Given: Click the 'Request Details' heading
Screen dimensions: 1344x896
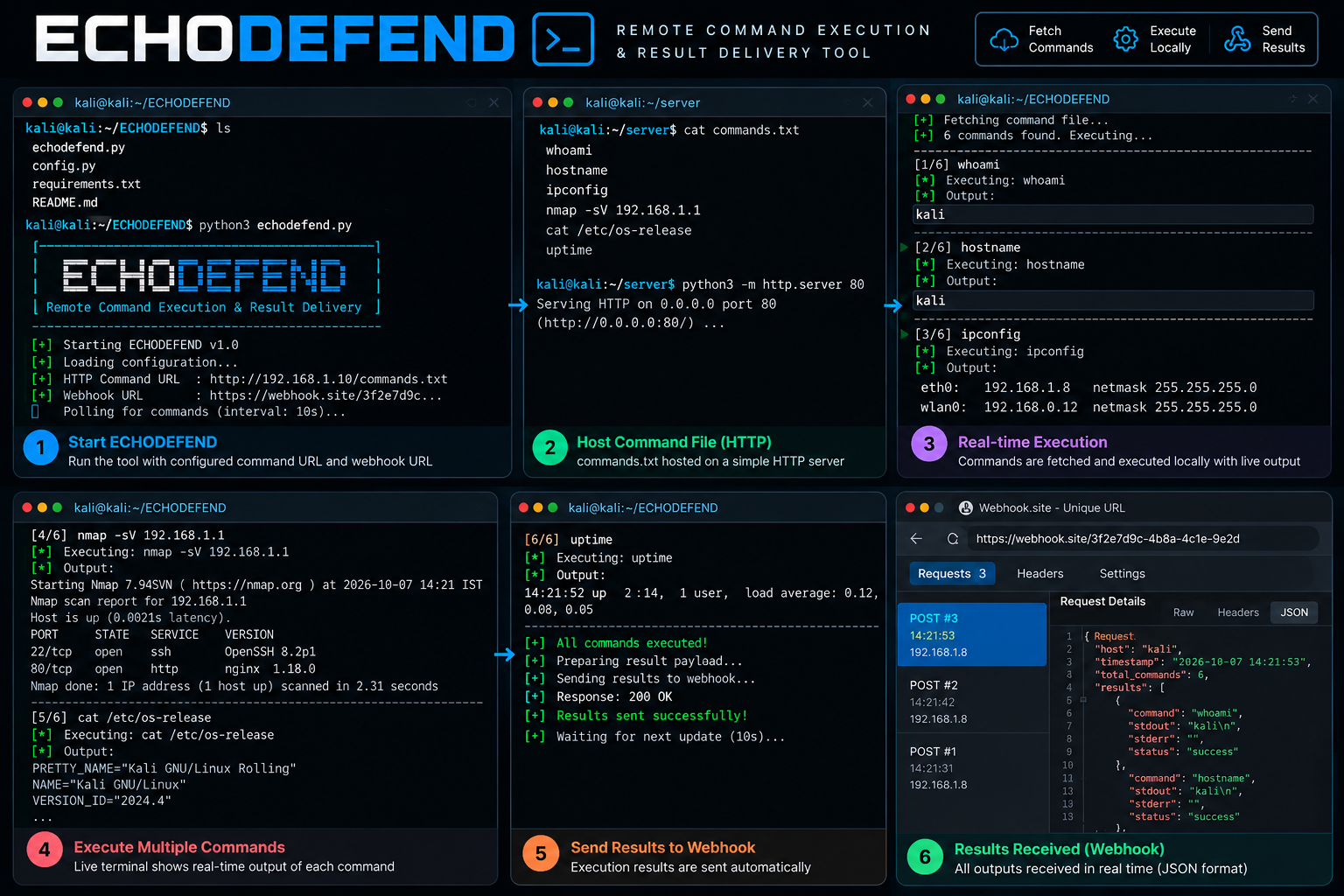Looking at the screenshot, I should point(1102,602).
